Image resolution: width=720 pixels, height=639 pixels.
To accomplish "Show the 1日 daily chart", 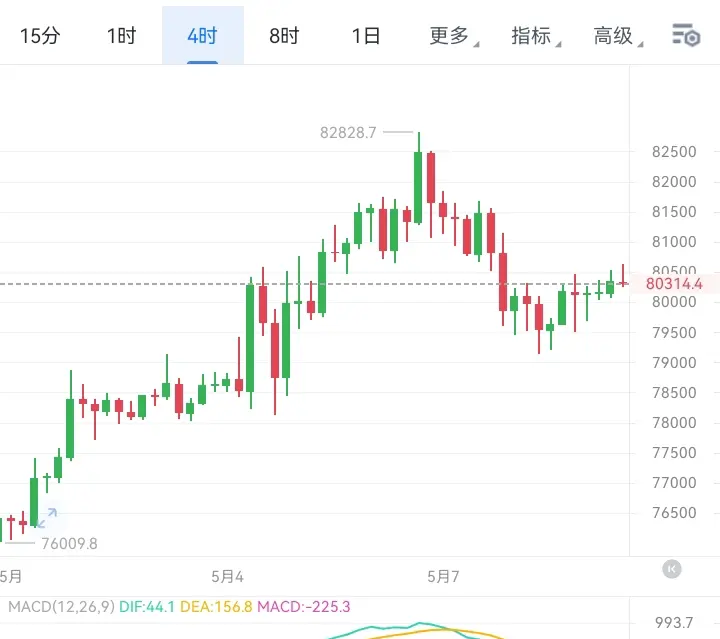I will tap(366, 36).
